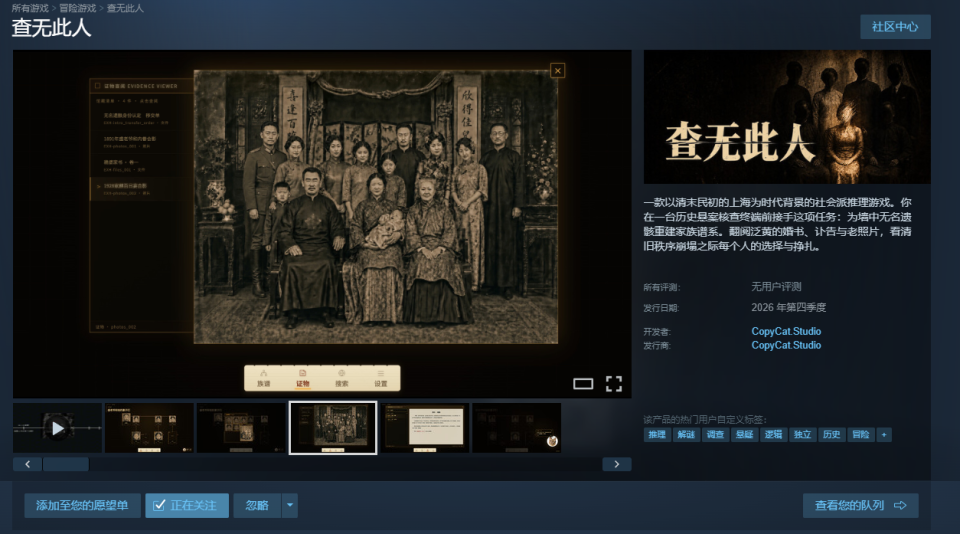Click the 查无此人 header capsule image
960x534 pixels.
(x=787, y=117)
